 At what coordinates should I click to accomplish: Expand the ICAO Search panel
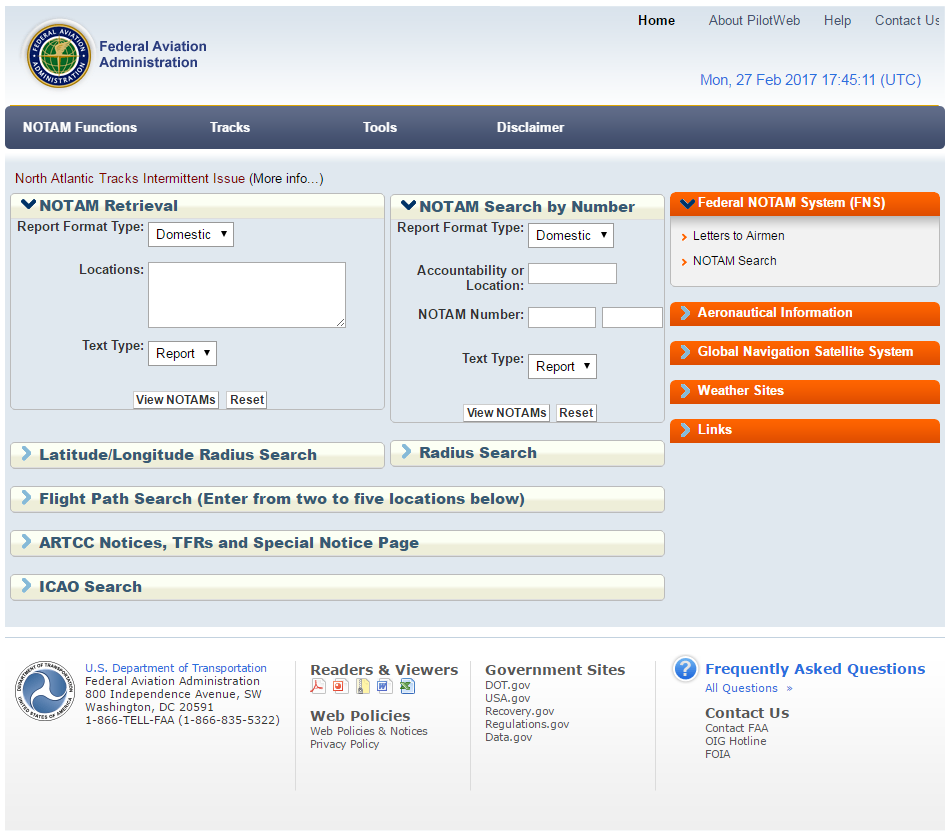coord(337,587)
